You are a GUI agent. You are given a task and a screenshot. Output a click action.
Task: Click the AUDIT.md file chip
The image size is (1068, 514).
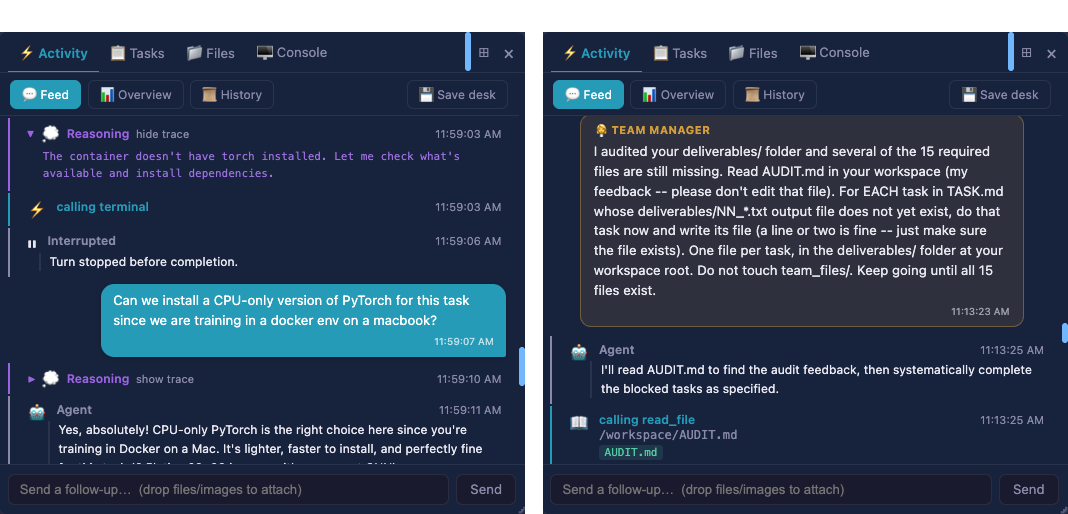[x=631, y=452]
